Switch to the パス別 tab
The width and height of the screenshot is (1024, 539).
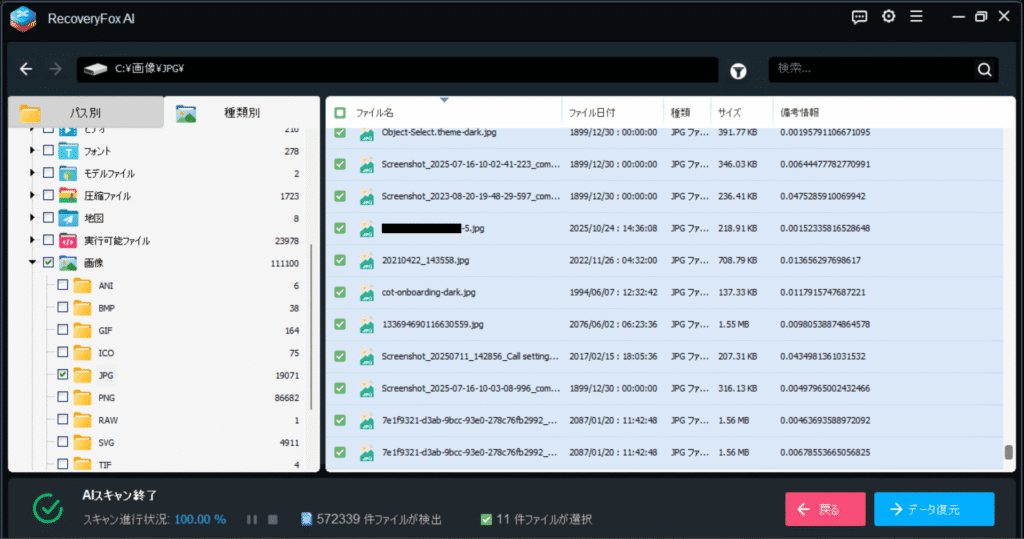click(86, 112)
